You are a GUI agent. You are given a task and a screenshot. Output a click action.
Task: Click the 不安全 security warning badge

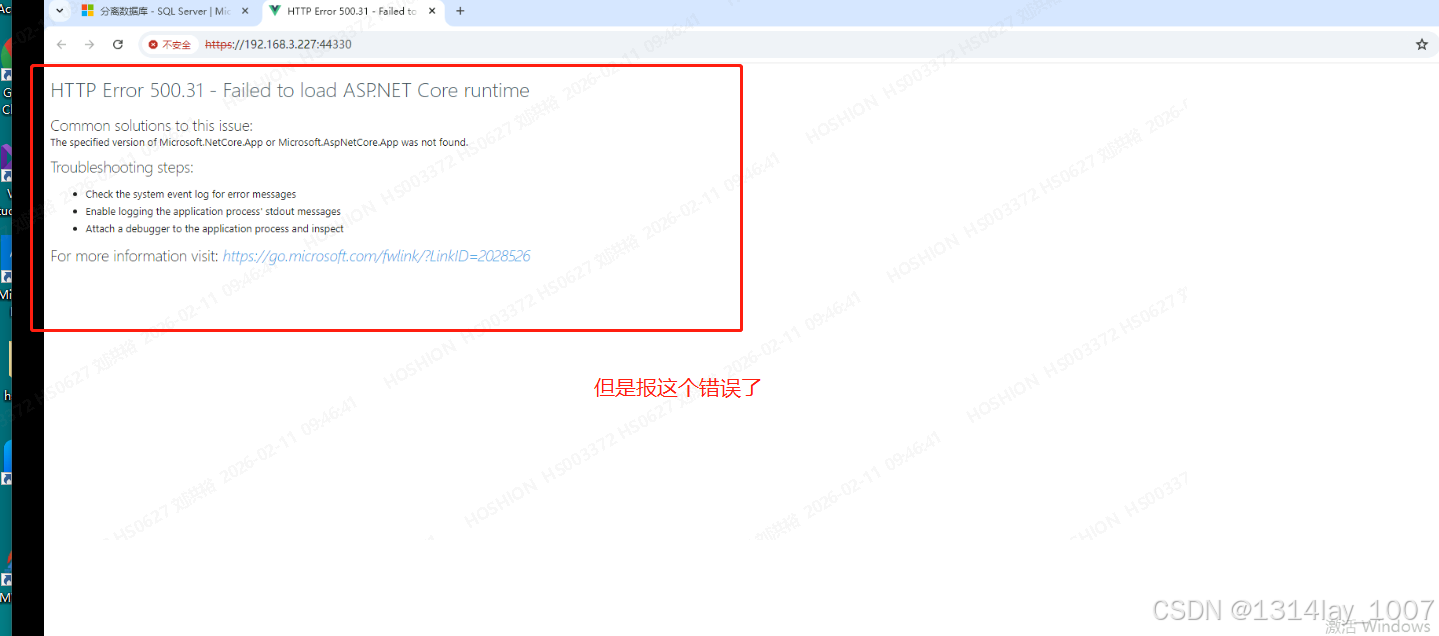169,45
